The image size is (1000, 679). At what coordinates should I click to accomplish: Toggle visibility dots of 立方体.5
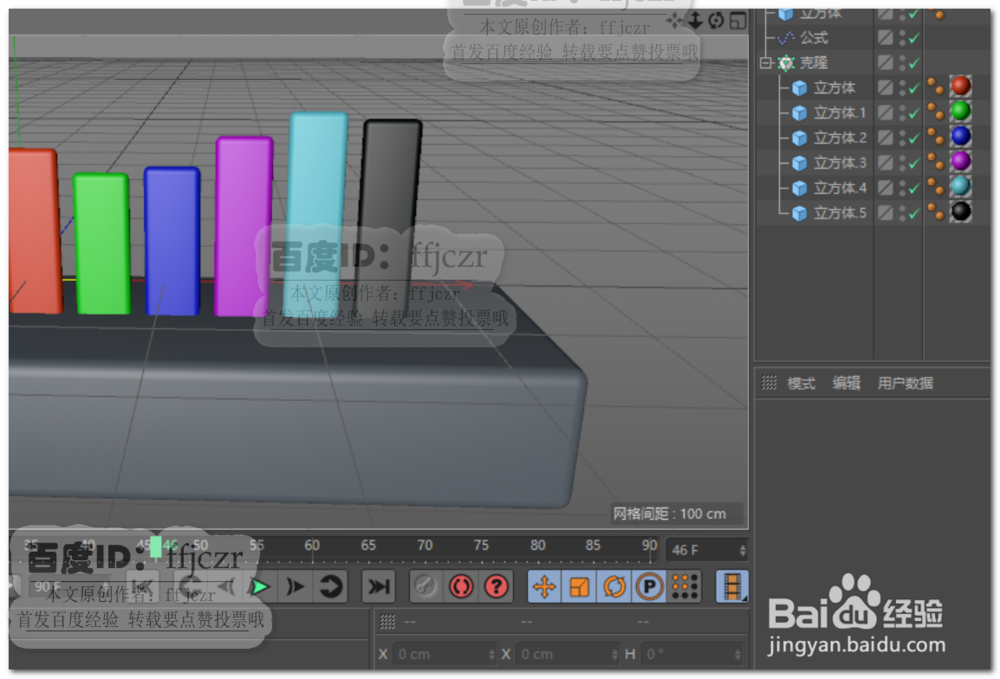[x=902, y=213]
